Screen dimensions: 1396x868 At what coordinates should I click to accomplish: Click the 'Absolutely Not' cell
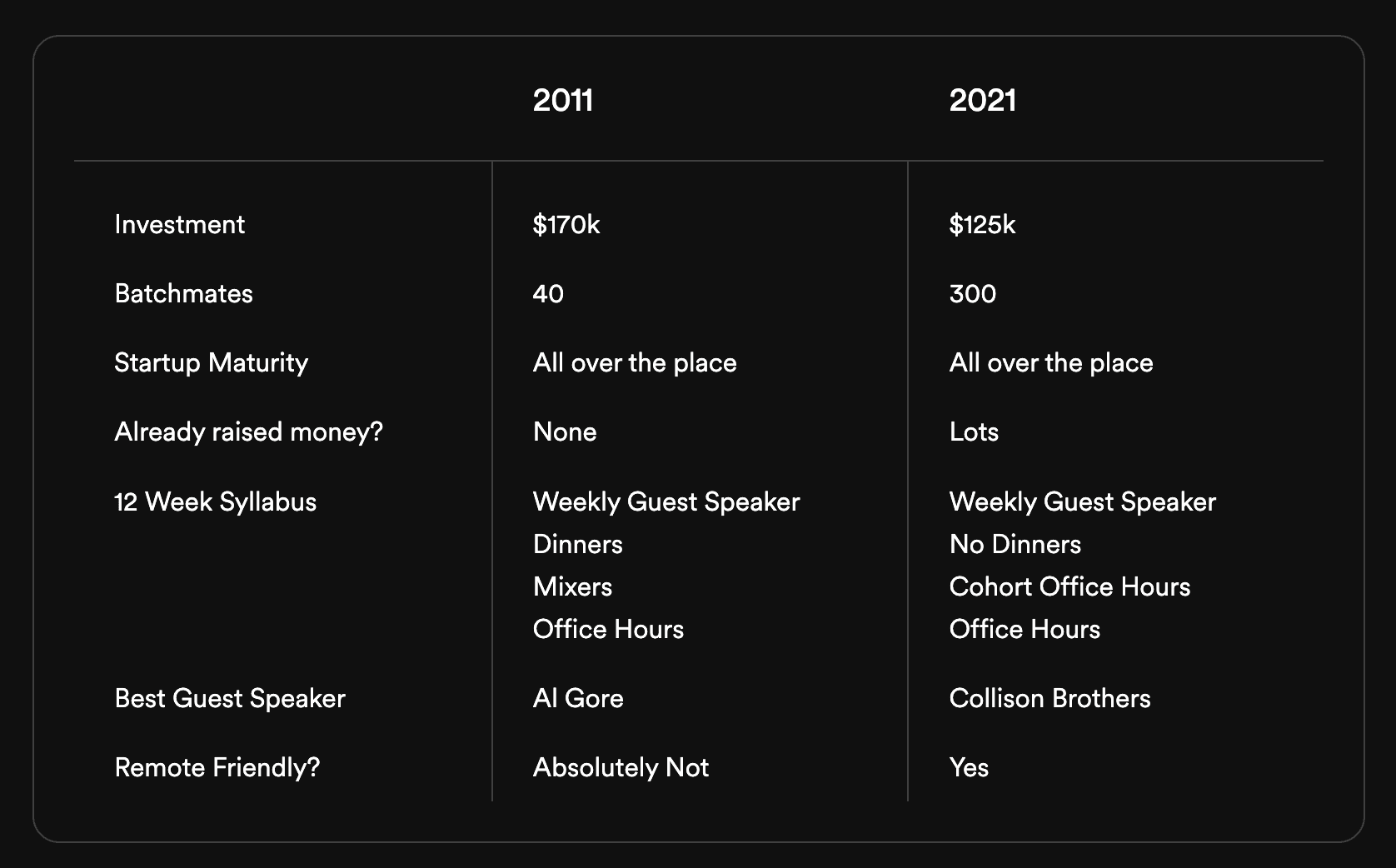pos(621,767)
